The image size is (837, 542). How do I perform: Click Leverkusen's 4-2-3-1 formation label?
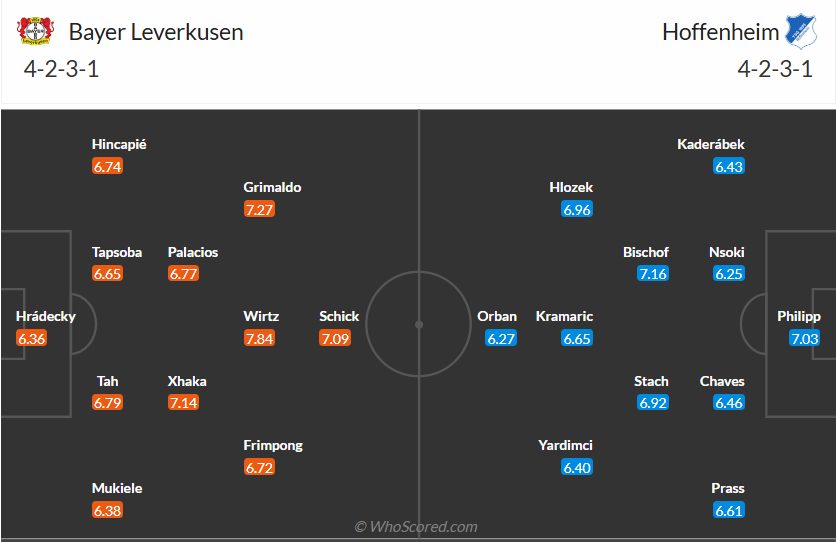pyautogui.click(x=60, y=70)
